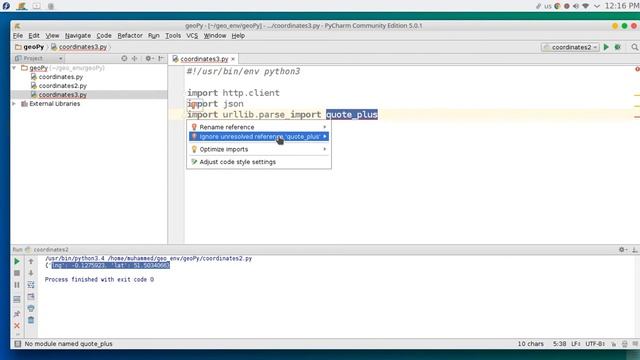
Task: Choose Rename reference from popup
Action: pos(259,127)
